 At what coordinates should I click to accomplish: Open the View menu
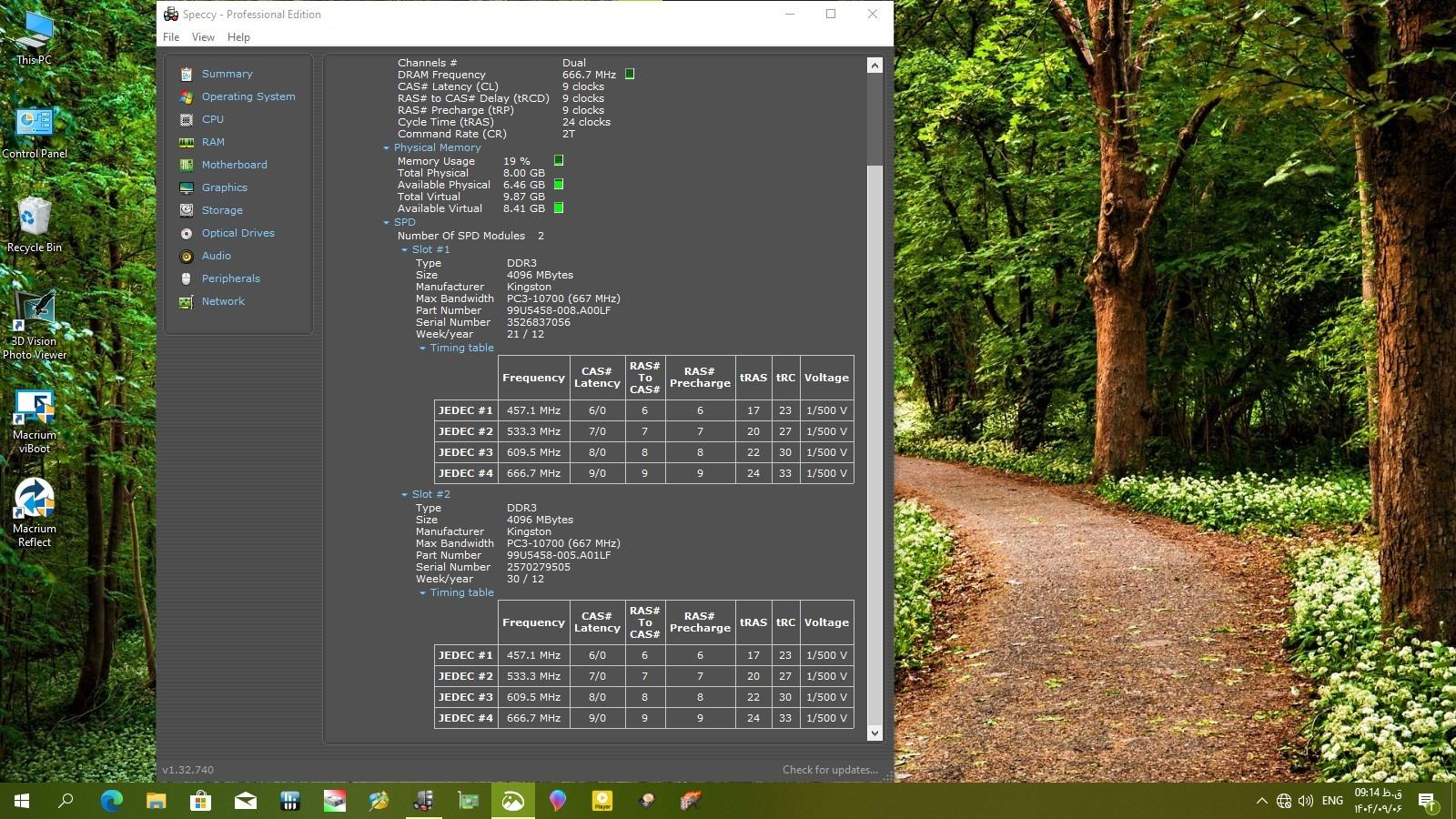pos(203,37)
